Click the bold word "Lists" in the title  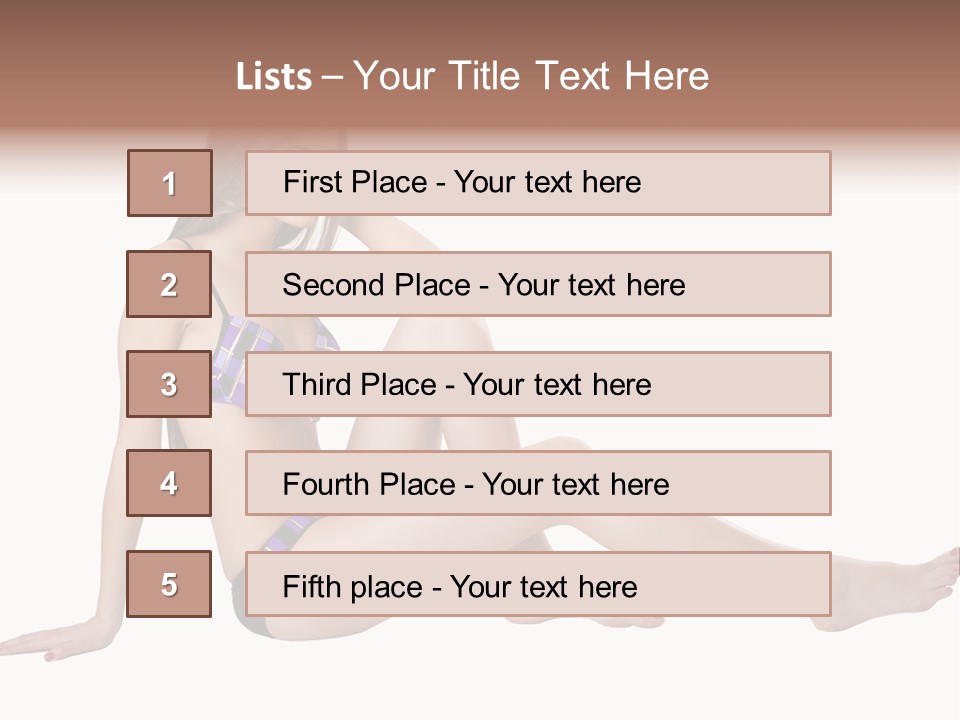(x=274, y=77)
